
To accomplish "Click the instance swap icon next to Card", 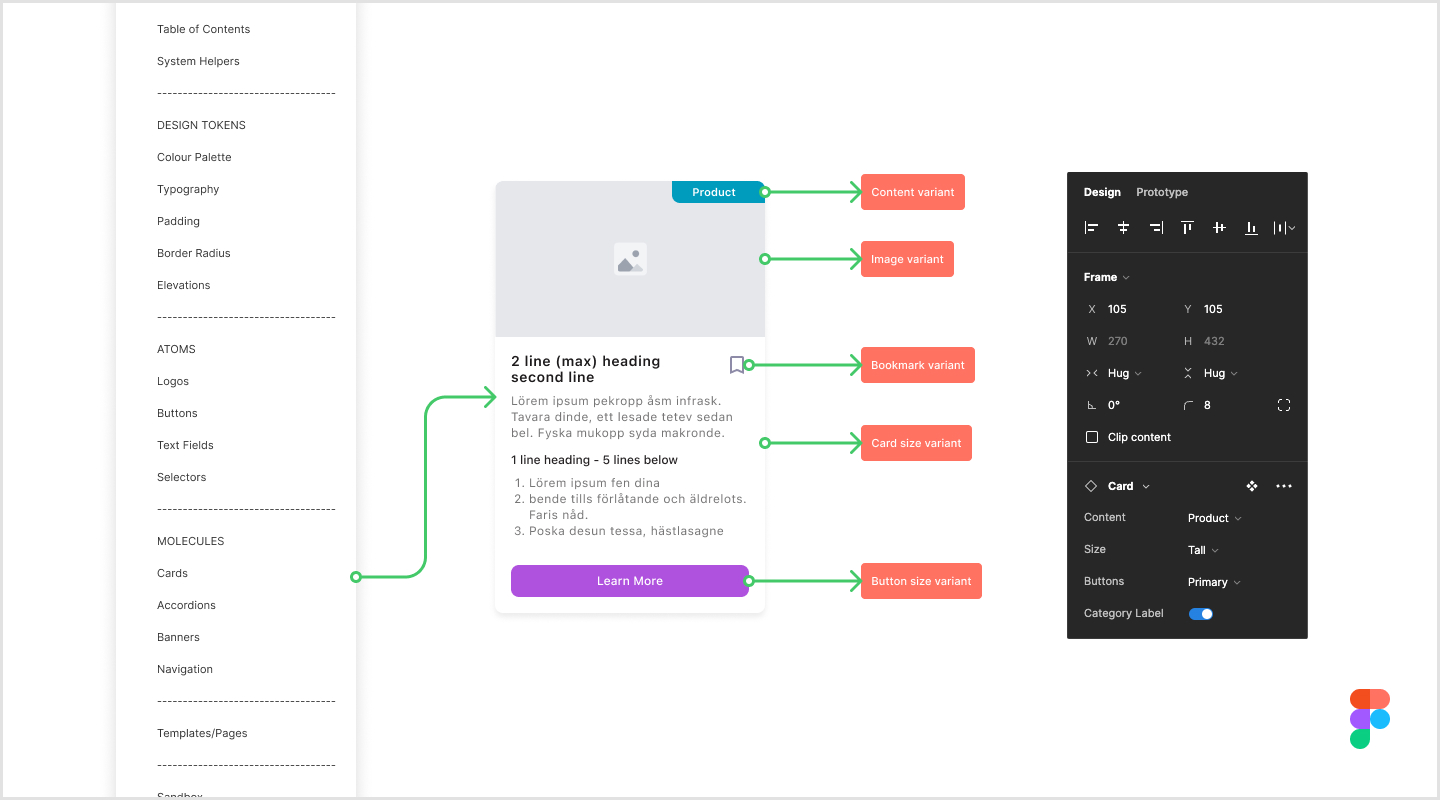I will pyautogui.click(x=1251, y=486).
